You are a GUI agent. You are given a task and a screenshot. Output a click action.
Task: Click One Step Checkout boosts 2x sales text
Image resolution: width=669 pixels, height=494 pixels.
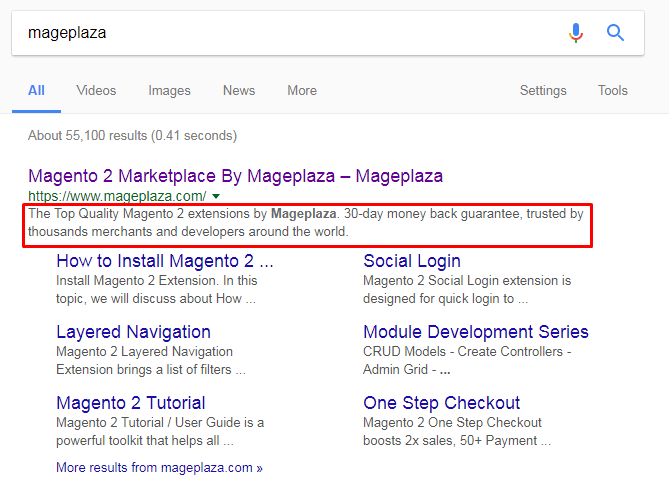[457, 431]
